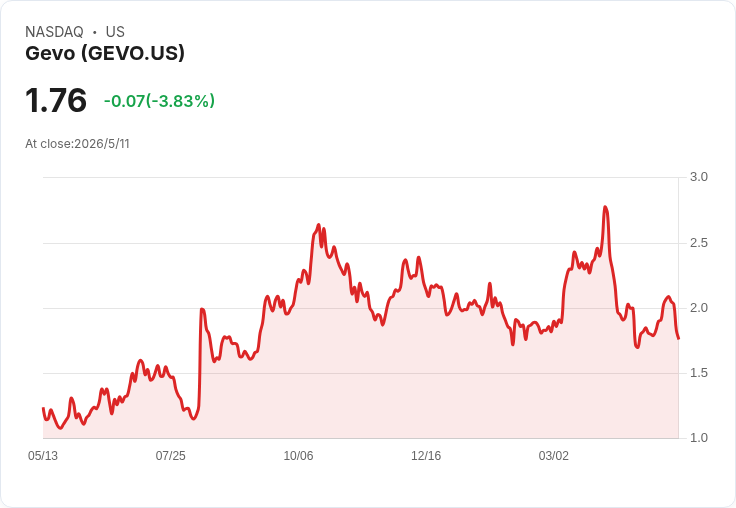Image resolution: width=736 pixels, height=508 pixels.
Task: Click the 1.5 price axis label
Action: [x=698, y=373]
